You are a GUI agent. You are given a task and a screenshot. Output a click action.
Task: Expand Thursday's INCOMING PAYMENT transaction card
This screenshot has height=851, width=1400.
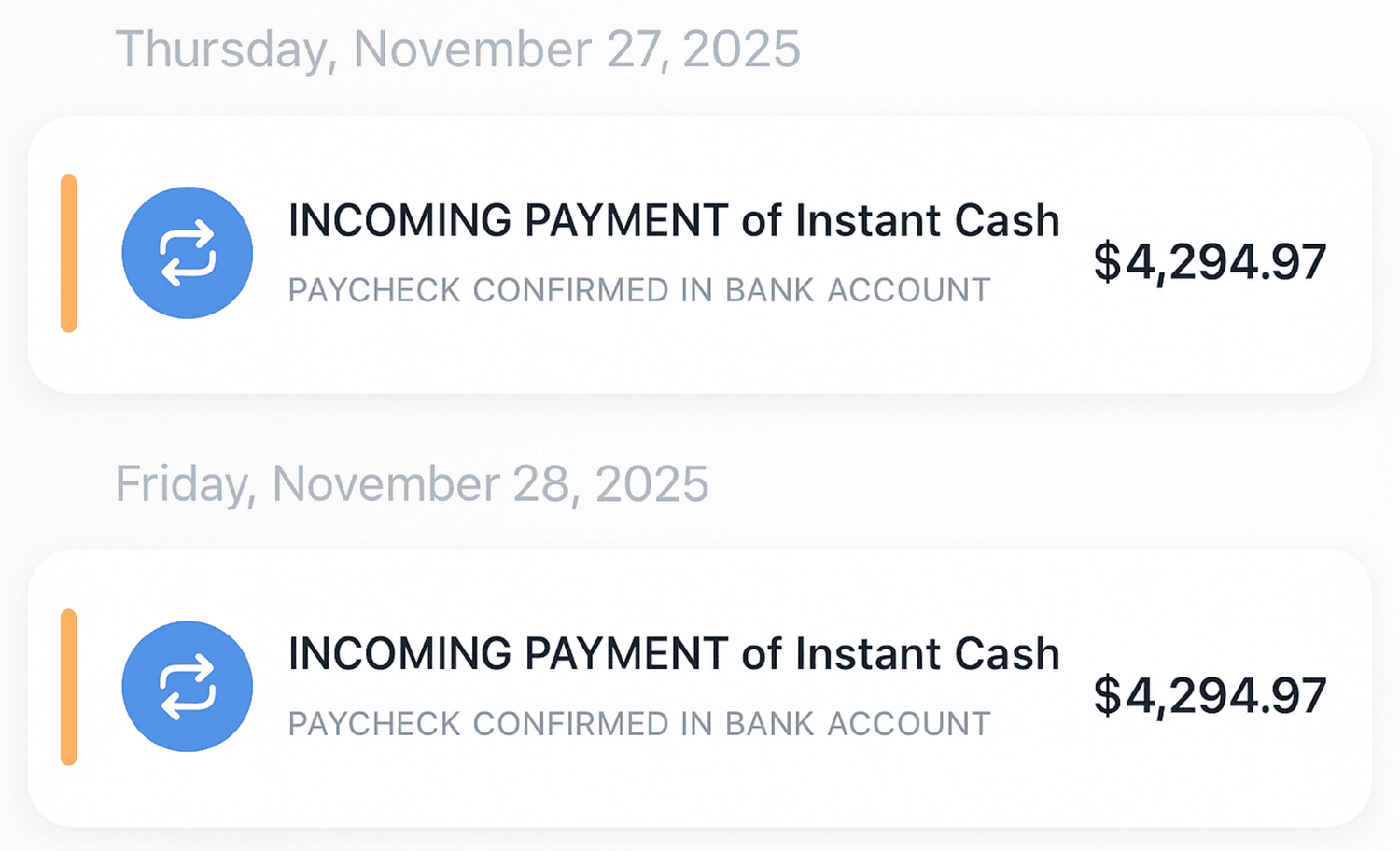700,252
